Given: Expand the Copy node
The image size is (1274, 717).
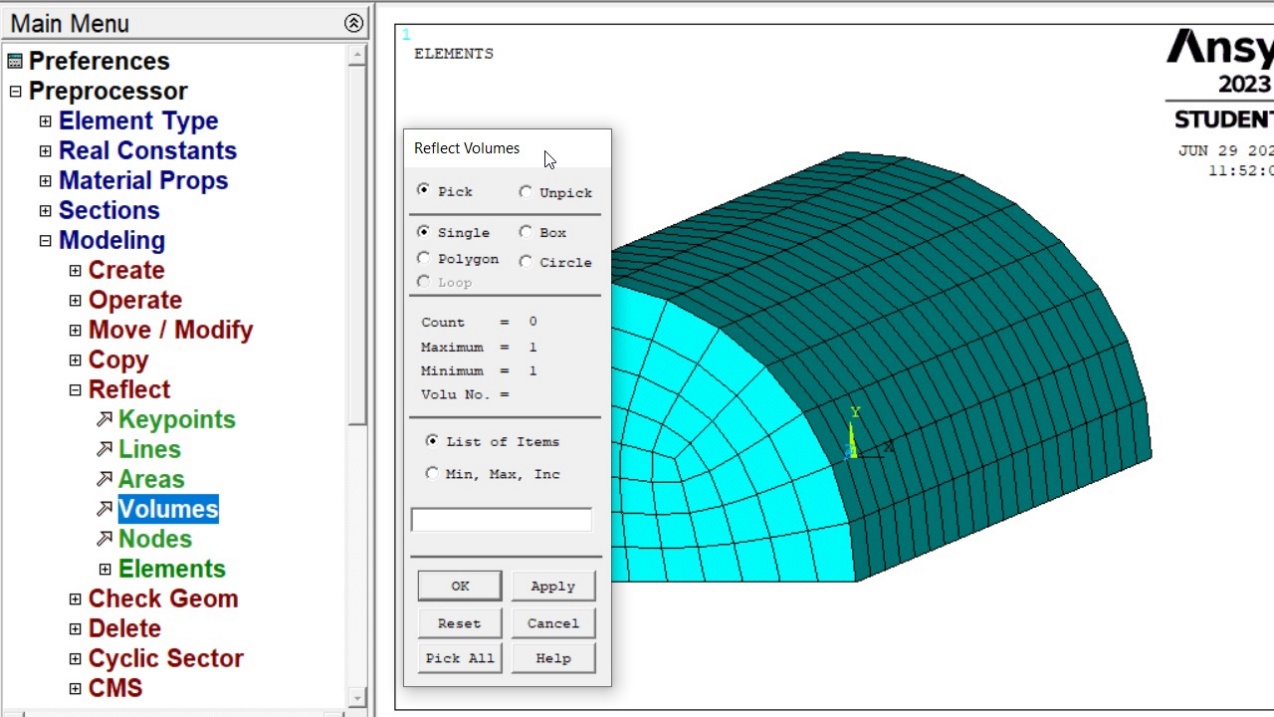Looking at the screenshot, I should coord(75,360).
